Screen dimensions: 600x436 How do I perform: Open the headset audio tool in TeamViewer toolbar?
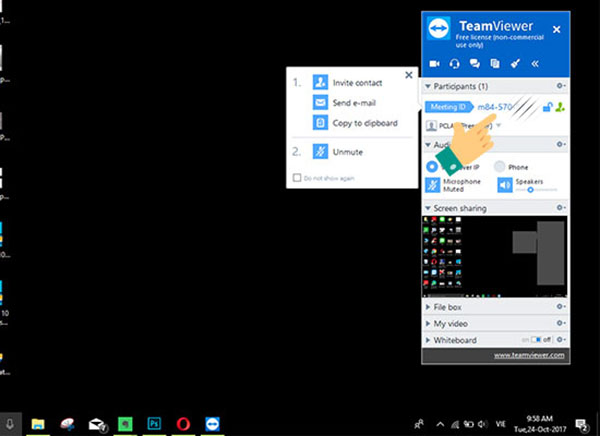click(x=455, y=64)
